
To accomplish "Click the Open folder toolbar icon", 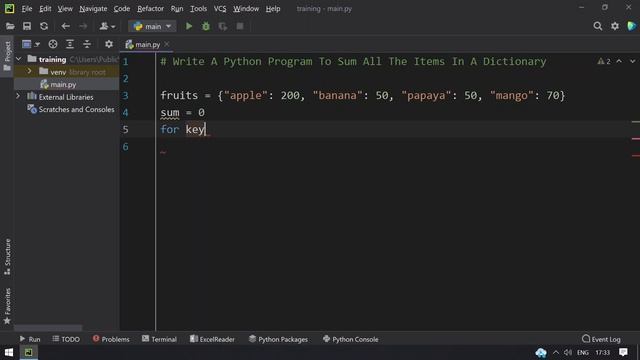I will pyautogui.click(x=10, y=27).
